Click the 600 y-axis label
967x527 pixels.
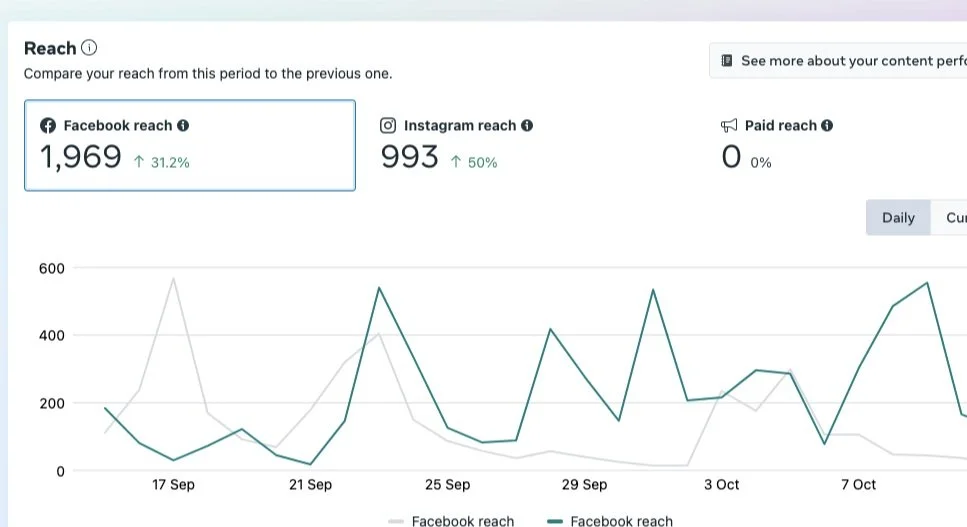pyautogui.click(x=51, y=268)
